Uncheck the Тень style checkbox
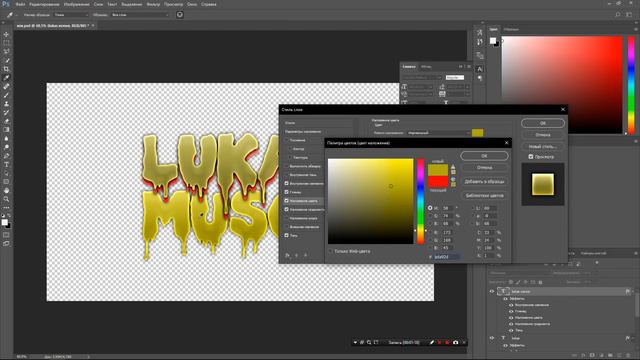This screenshot has height=360, width=640. 287,236
